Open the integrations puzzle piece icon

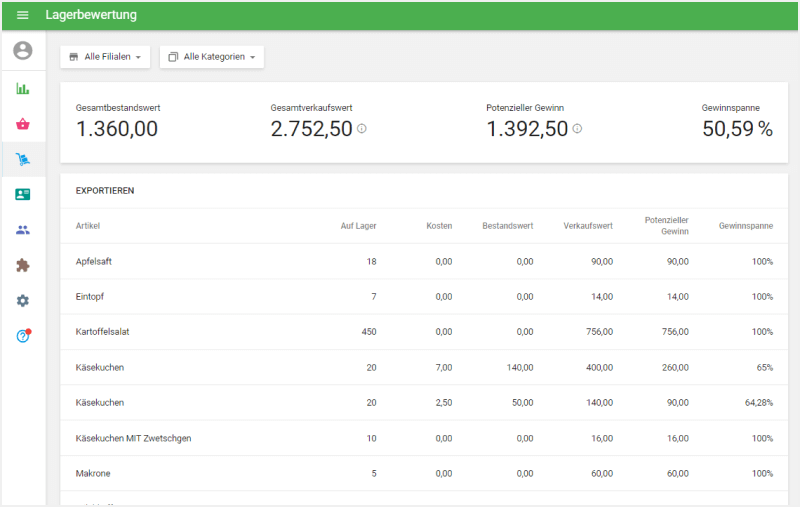23,265
